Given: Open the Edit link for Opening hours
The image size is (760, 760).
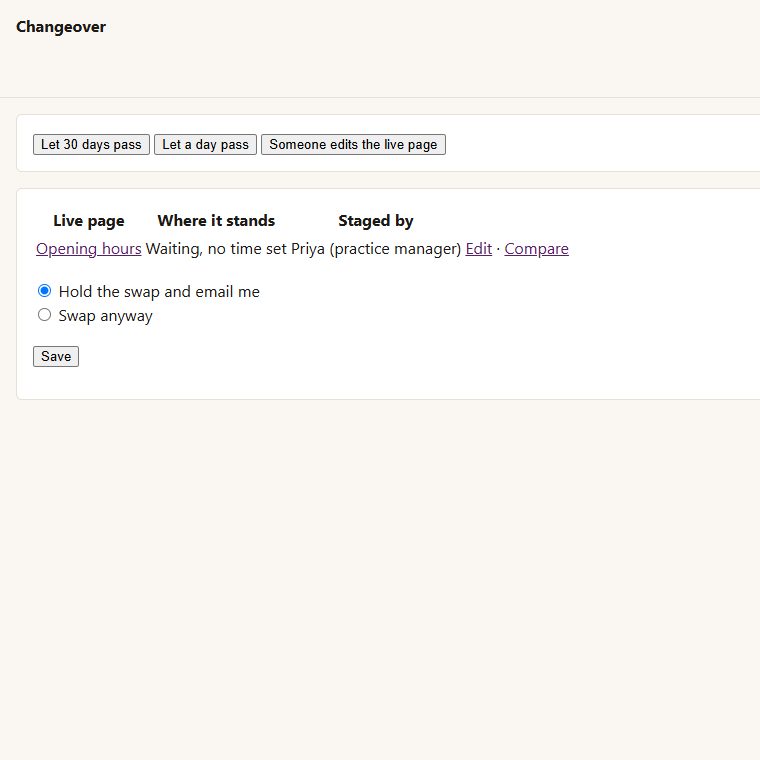Looking at the screenshot, I should [478, 249].
